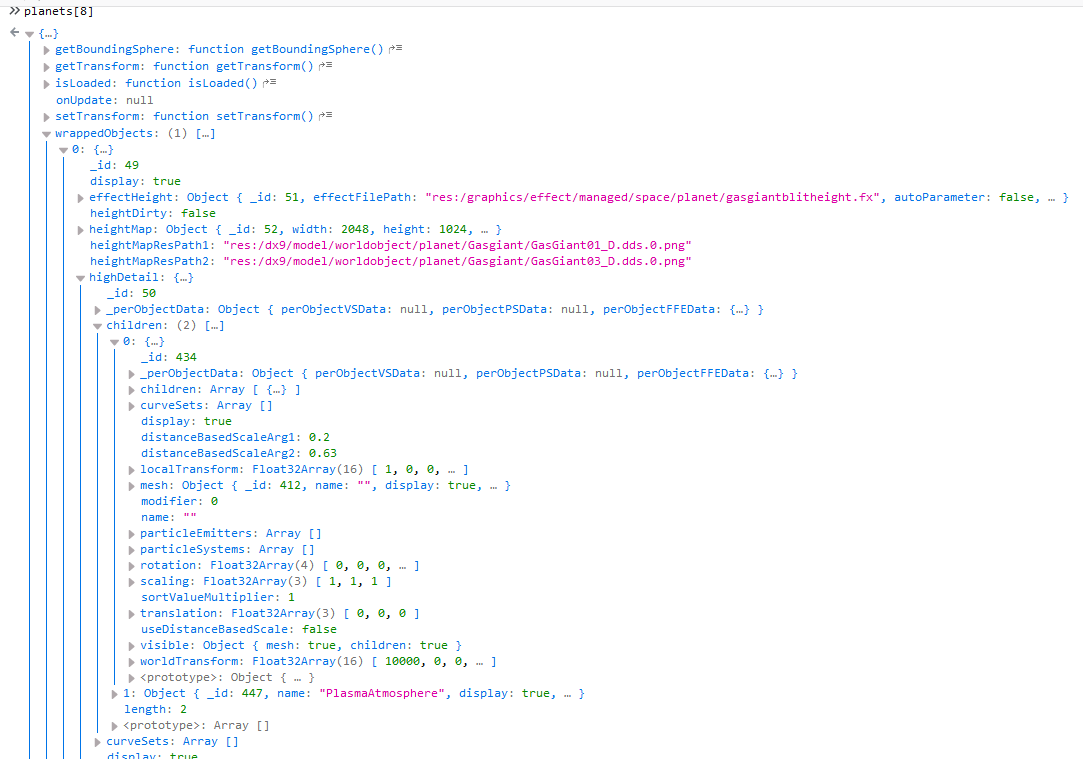Screen dimensions: 1083x759
Task: Select the onUpdate: null row
Action: tap(104, 100)
